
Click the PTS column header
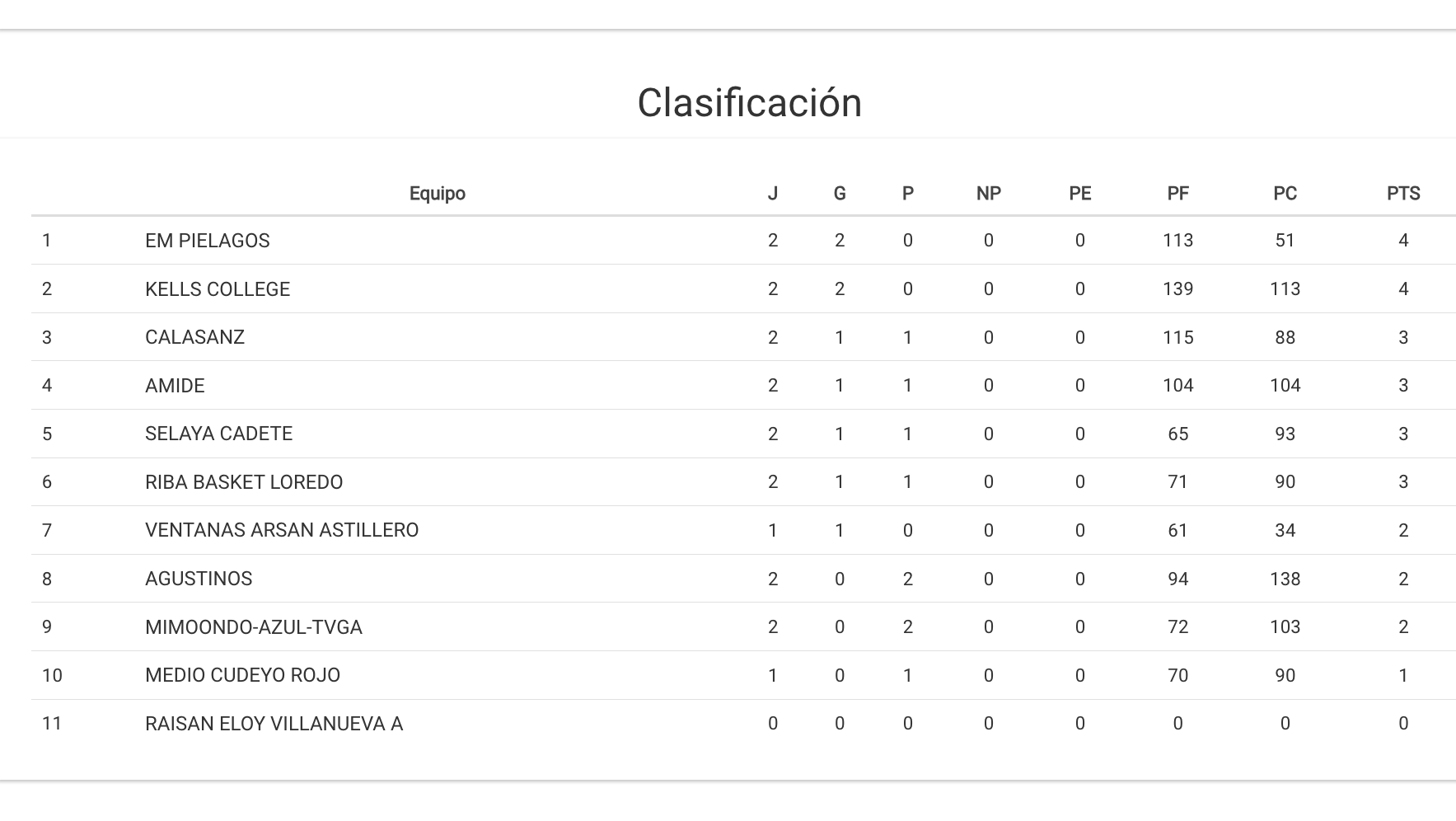click(1402, 194)
